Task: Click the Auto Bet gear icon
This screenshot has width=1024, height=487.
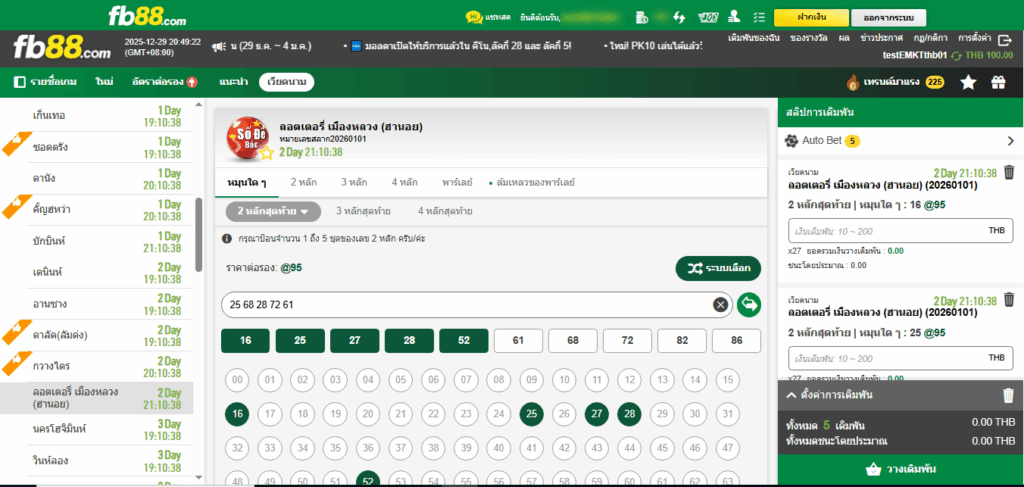Action: 792,140
